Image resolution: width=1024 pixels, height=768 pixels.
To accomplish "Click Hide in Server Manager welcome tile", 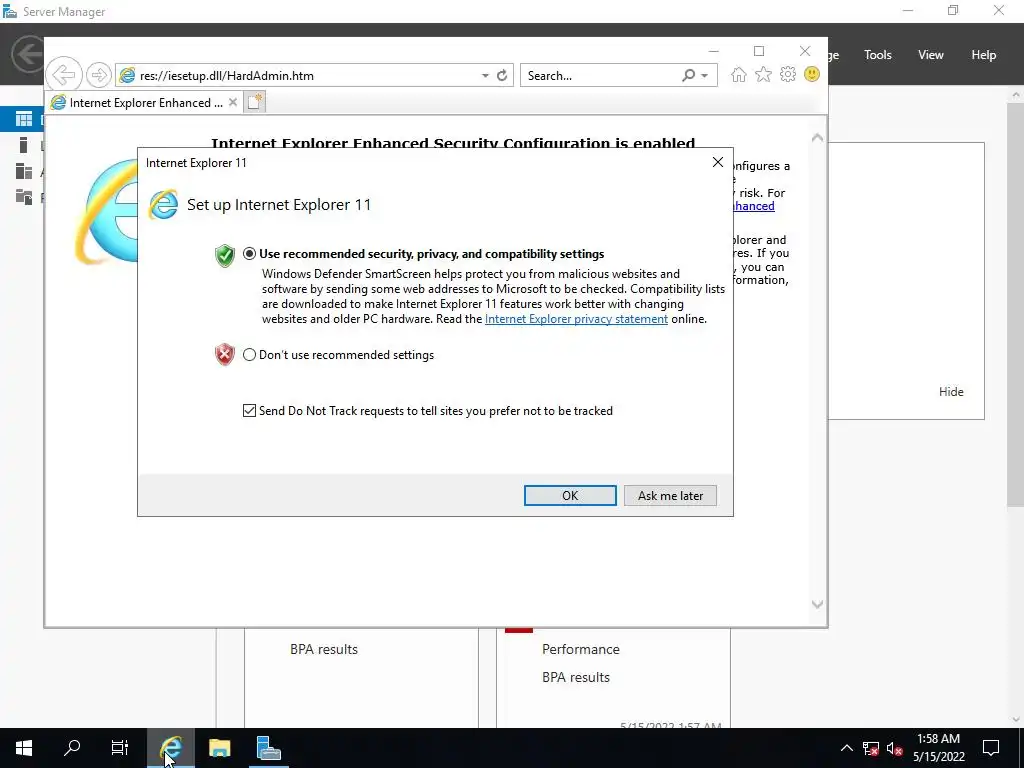I will [951, 392].
